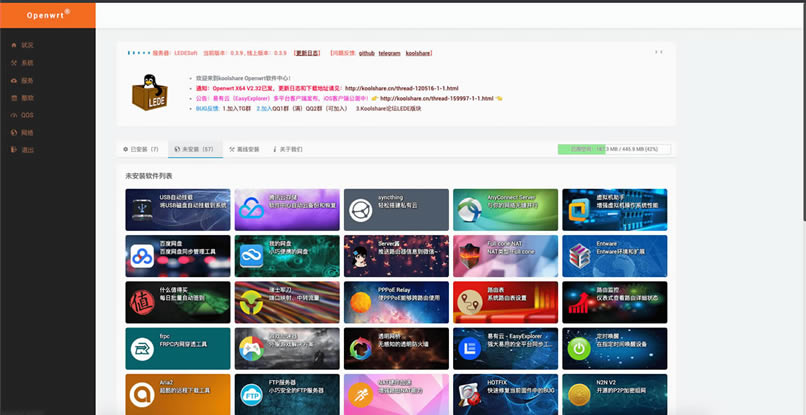The image size is (806, 415).
Task: Click the Entware package icon
Action: [x=578, y=257]
